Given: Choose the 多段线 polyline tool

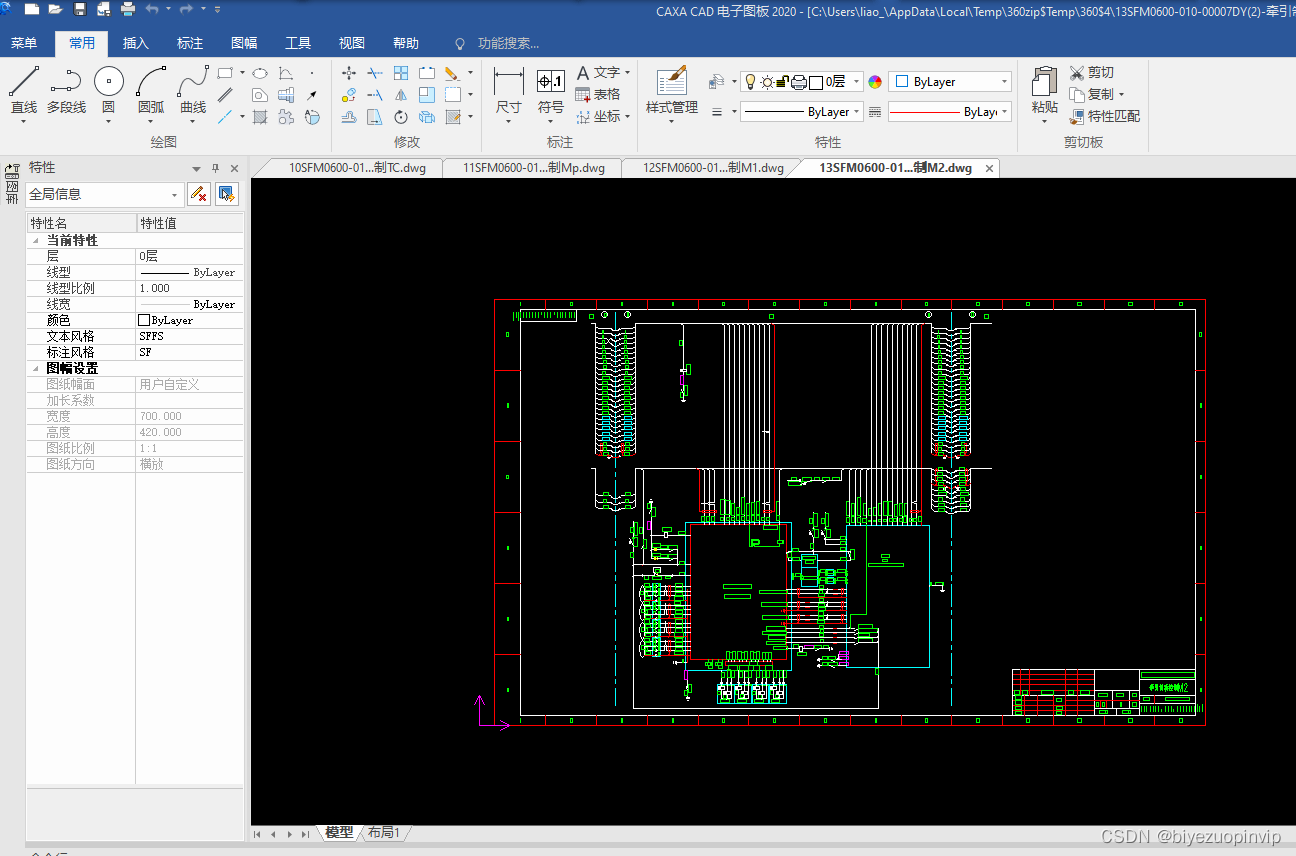Looking at the screenshot, I should pyautogui.click(x=66, y=90).
